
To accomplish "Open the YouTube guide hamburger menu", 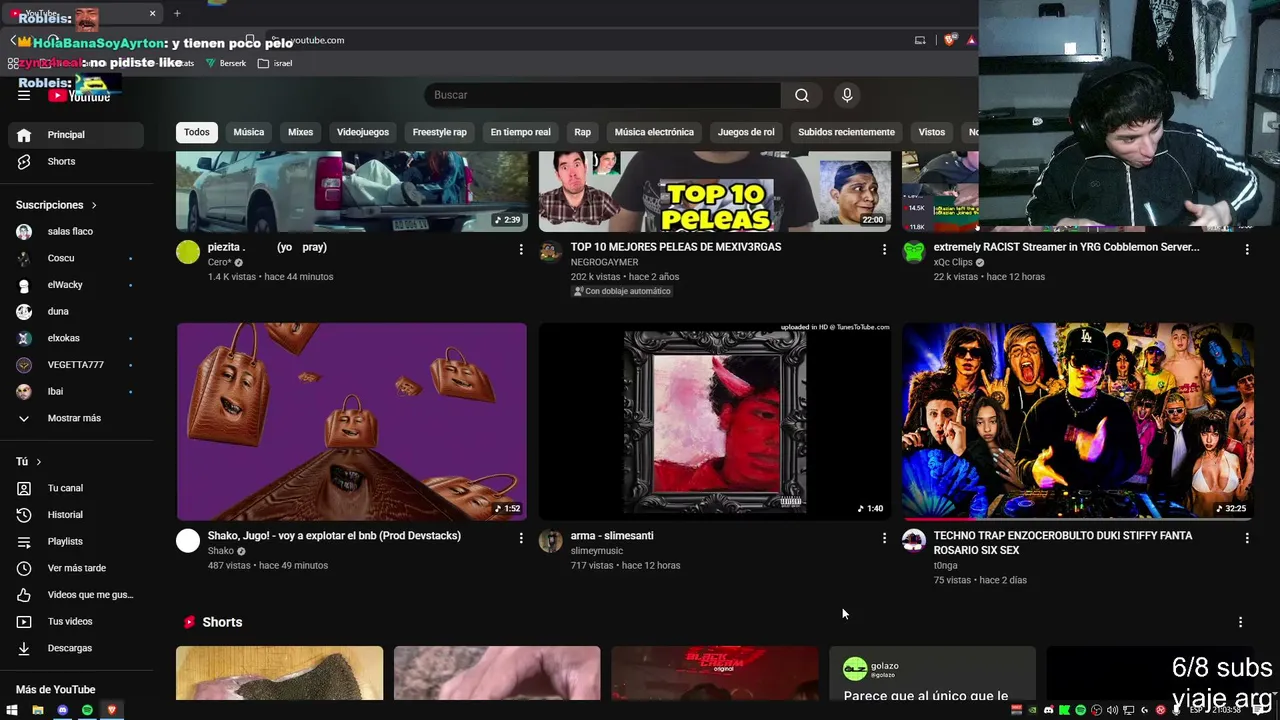I will pyautogui.click(x=24, y=95).
